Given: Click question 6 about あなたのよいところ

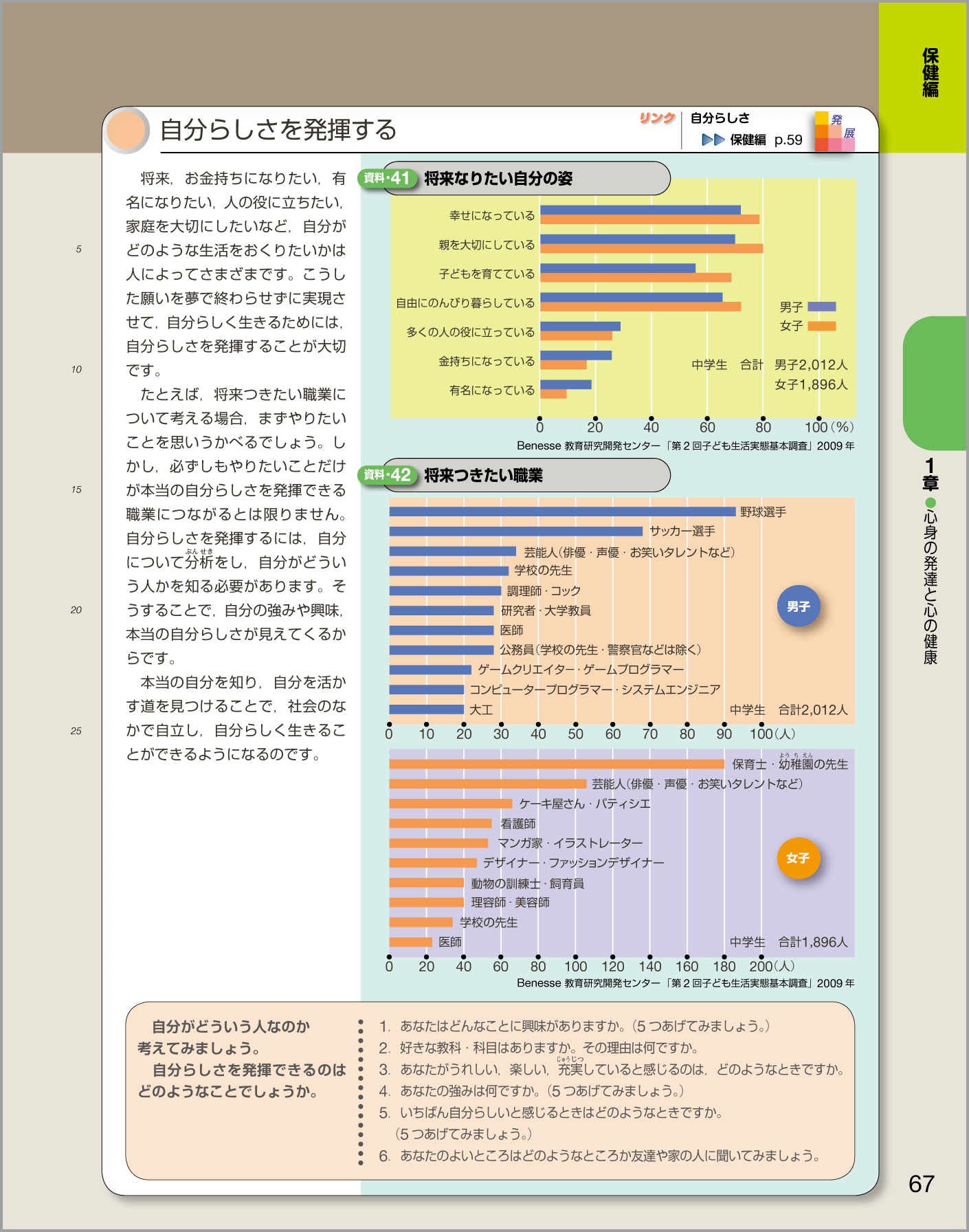Looking at the screenshot, I should coord(600,1156).
